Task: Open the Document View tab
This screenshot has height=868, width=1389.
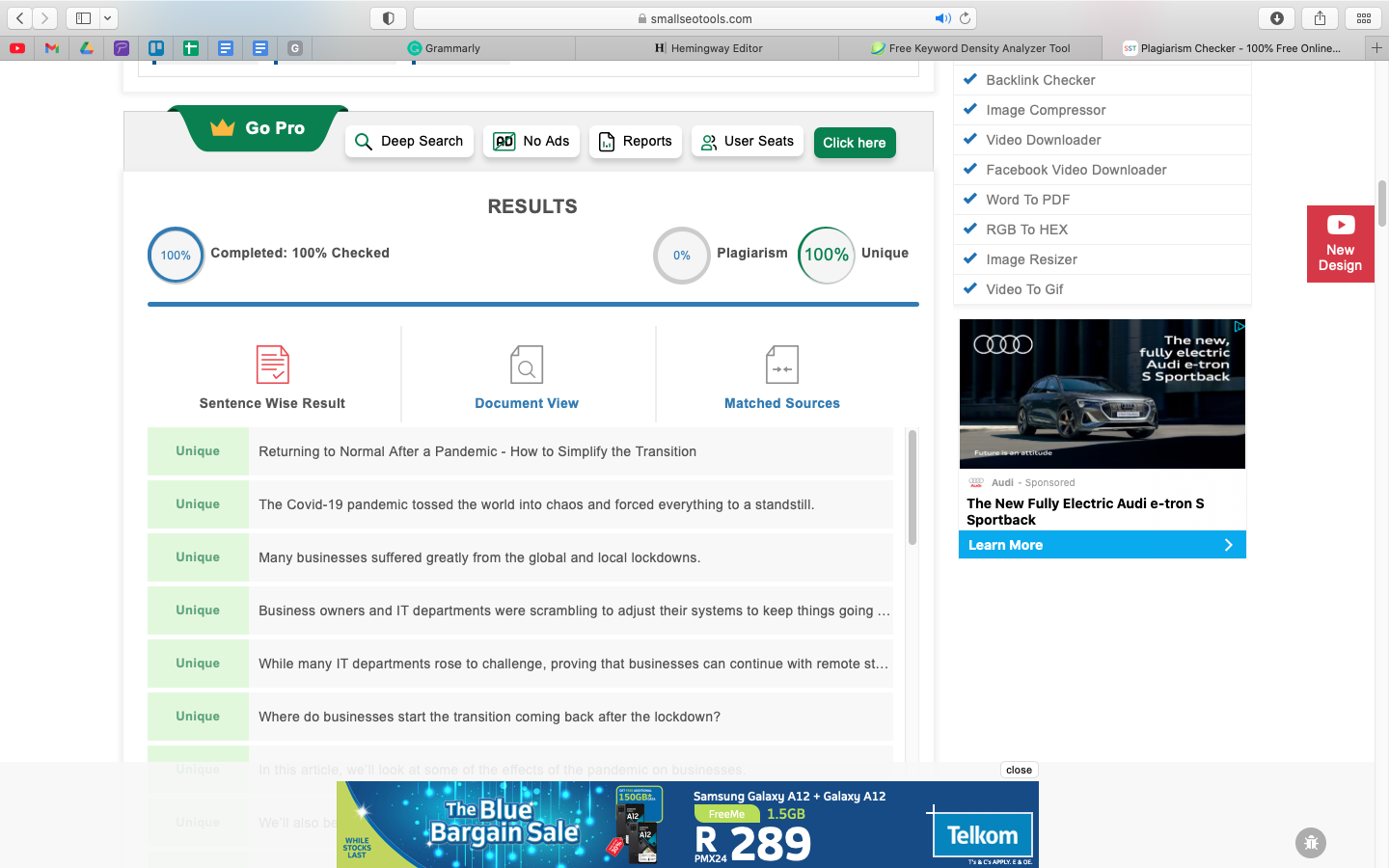Action: 527,375
